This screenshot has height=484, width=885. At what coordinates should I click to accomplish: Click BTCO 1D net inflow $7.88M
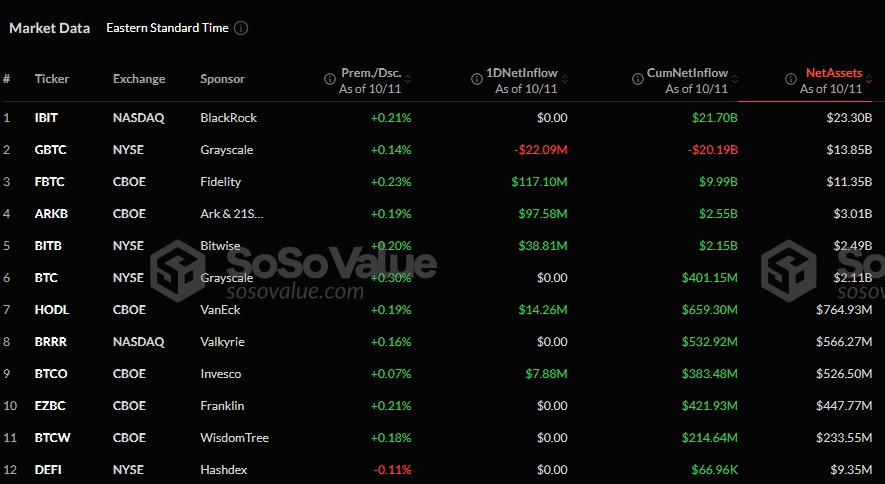[546, 374]
